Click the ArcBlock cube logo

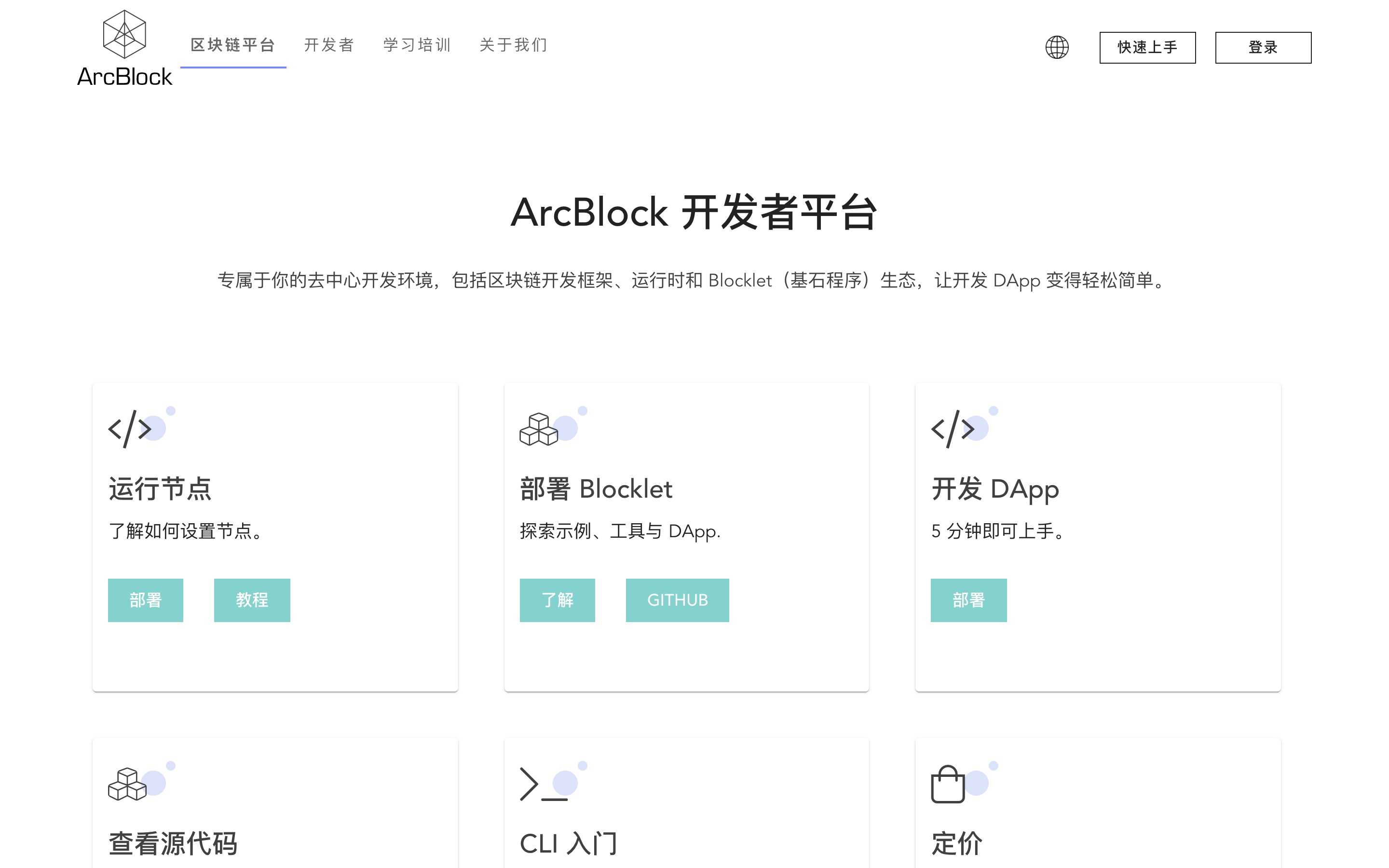pos(124,34)
